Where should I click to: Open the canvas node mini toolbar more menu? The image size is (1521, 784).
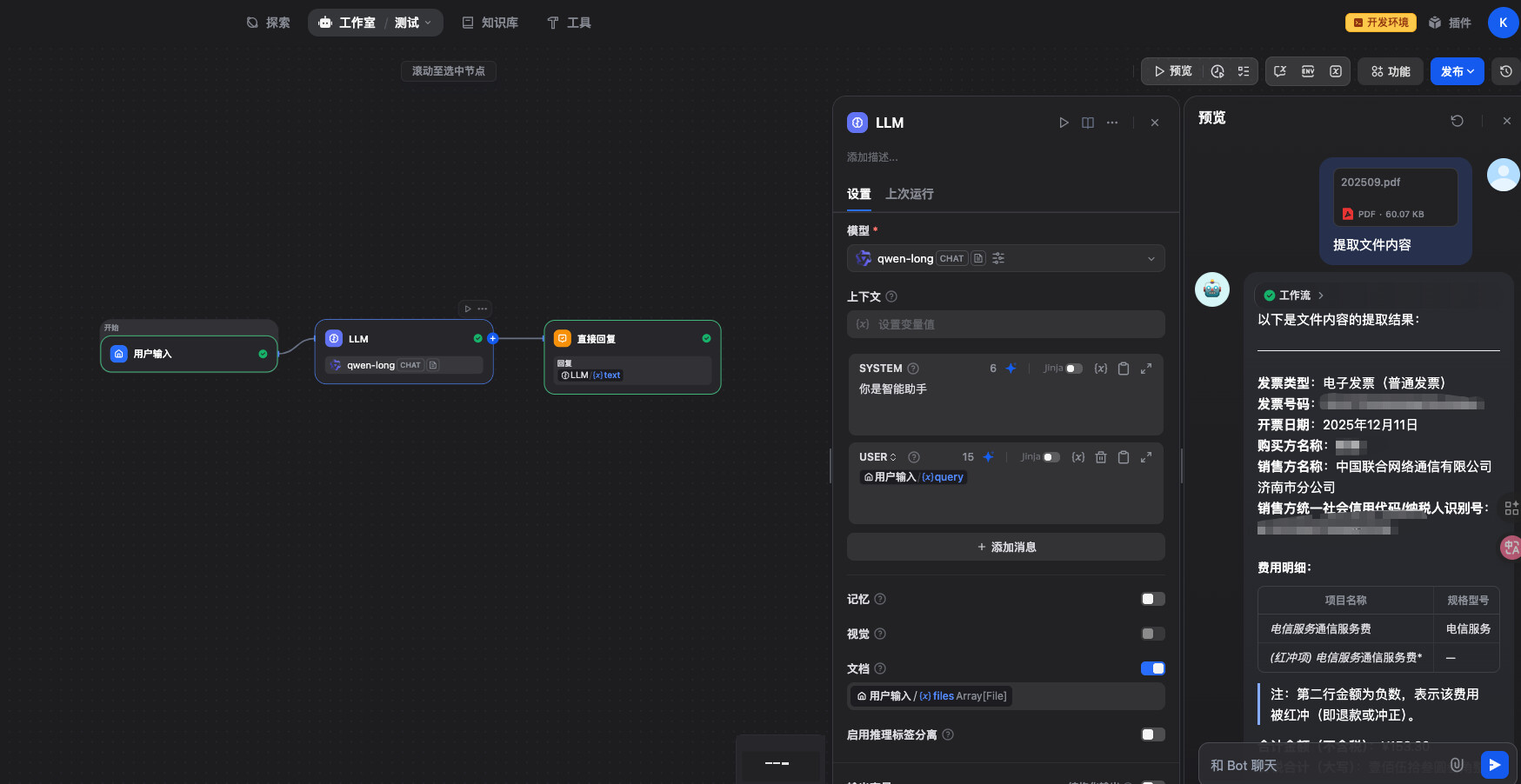pyautogui.click(x=483, y=309)
